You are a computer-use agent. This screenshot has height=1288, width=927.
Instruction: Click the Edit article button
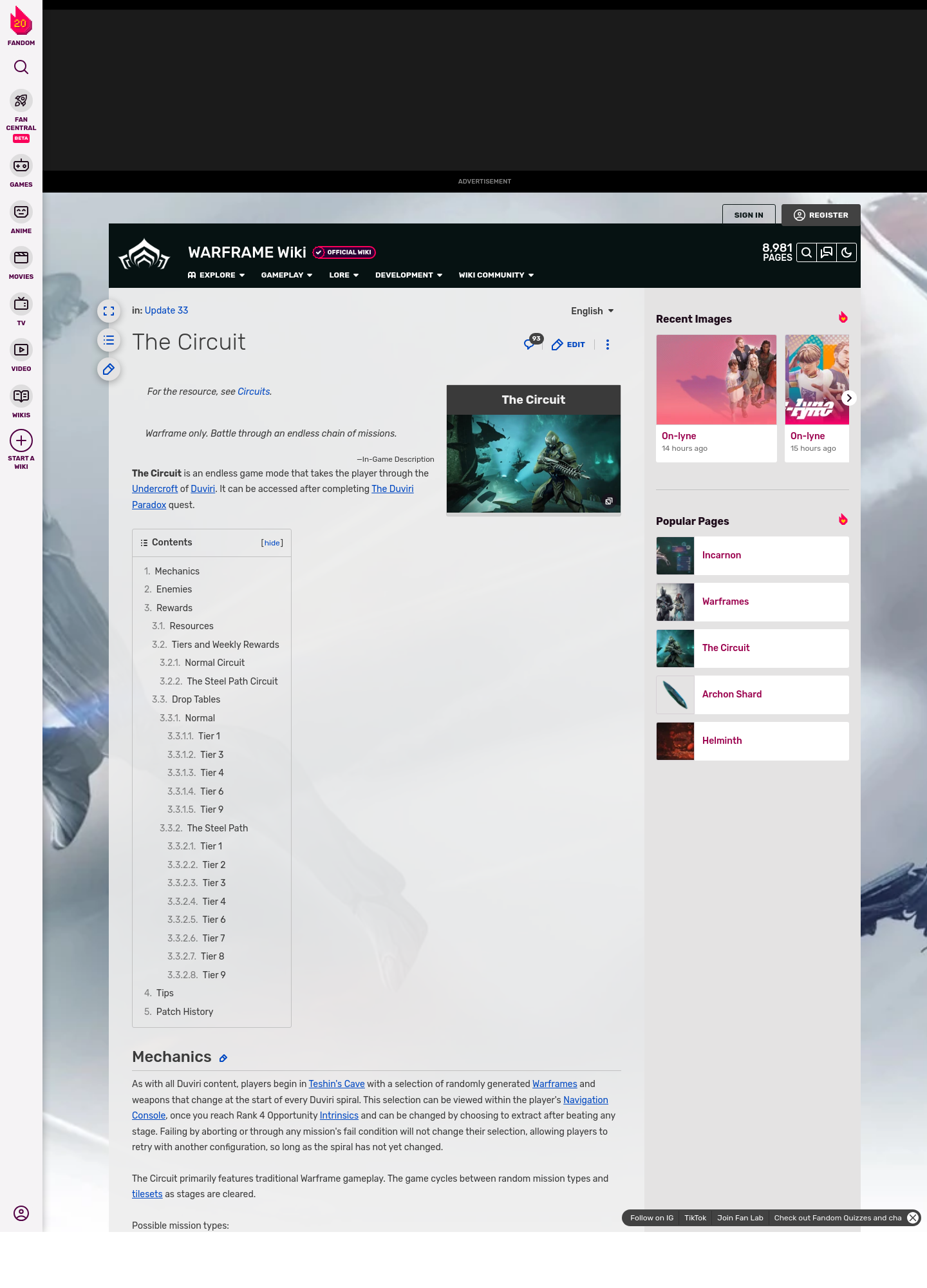tap(568, 345)
